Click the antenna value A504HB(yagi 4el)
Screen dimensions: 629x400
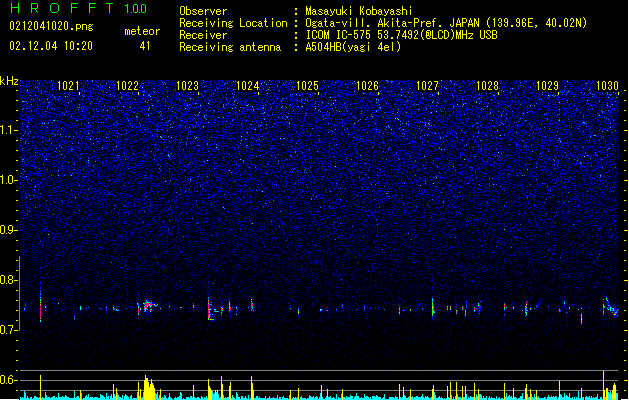pos(353,47)
